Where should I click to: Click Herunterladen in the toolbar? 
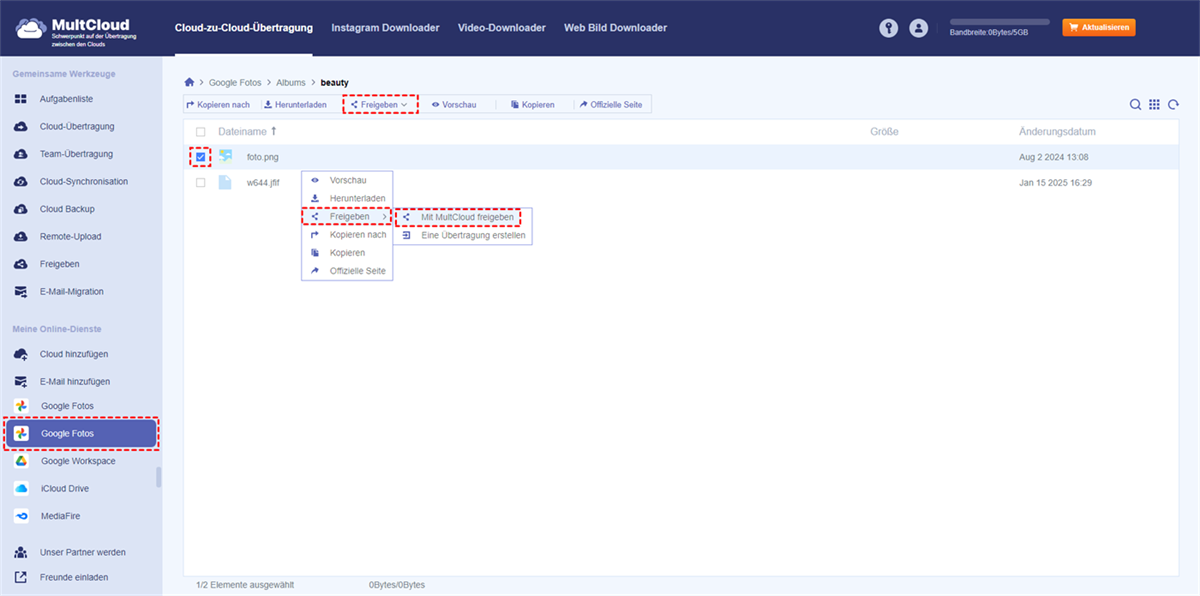(295, 105)
